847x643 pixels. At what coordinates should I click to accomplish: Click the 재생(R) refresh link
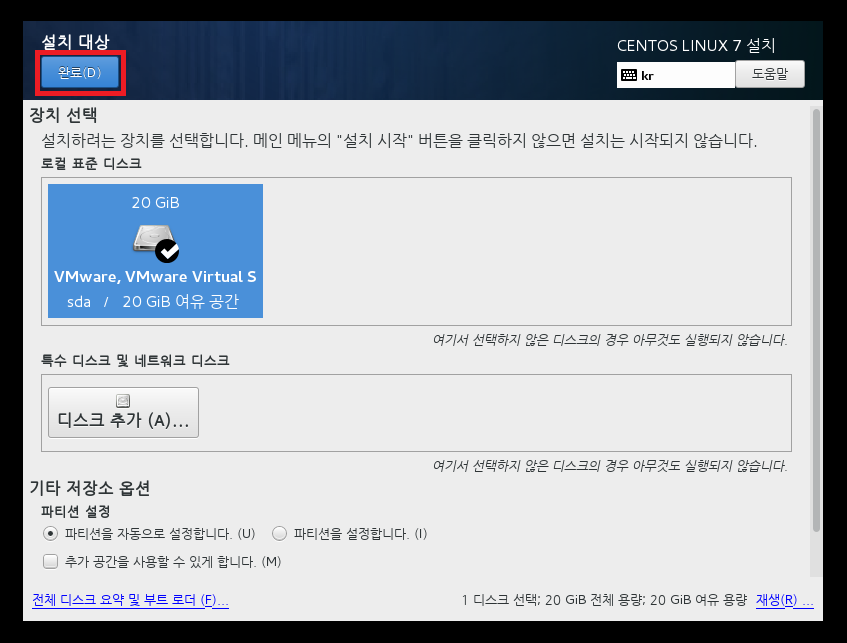click(x=784, y=600)
